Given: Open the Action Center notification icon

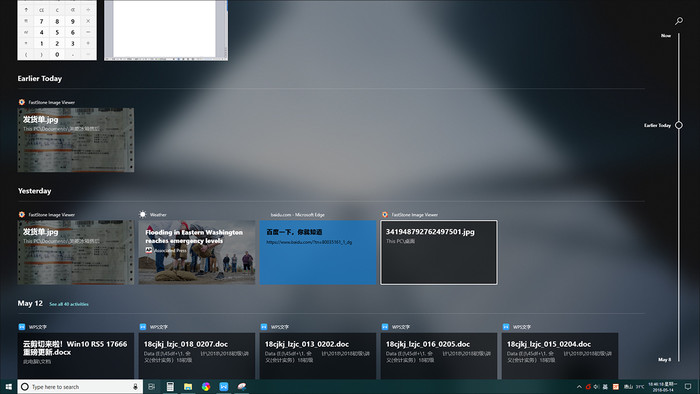Looking at the screenshot, I should point(688,386).
